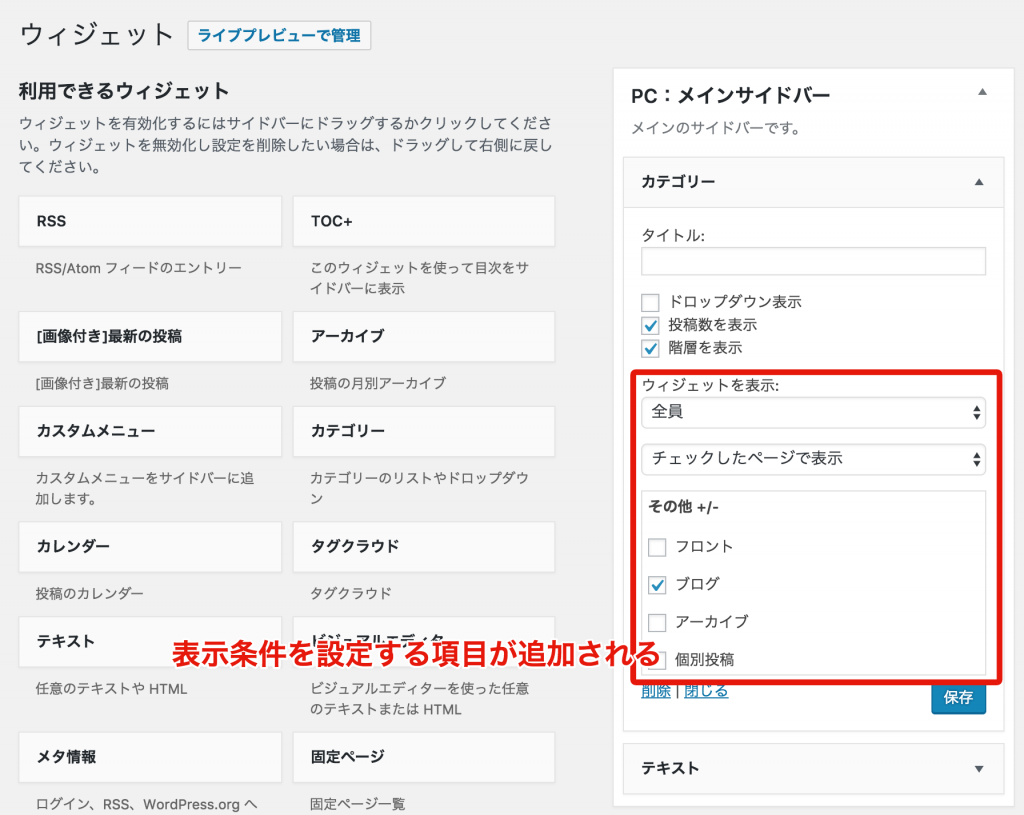
Task: Click ライブプレビューで管理 button
Action: click(279, 35)
